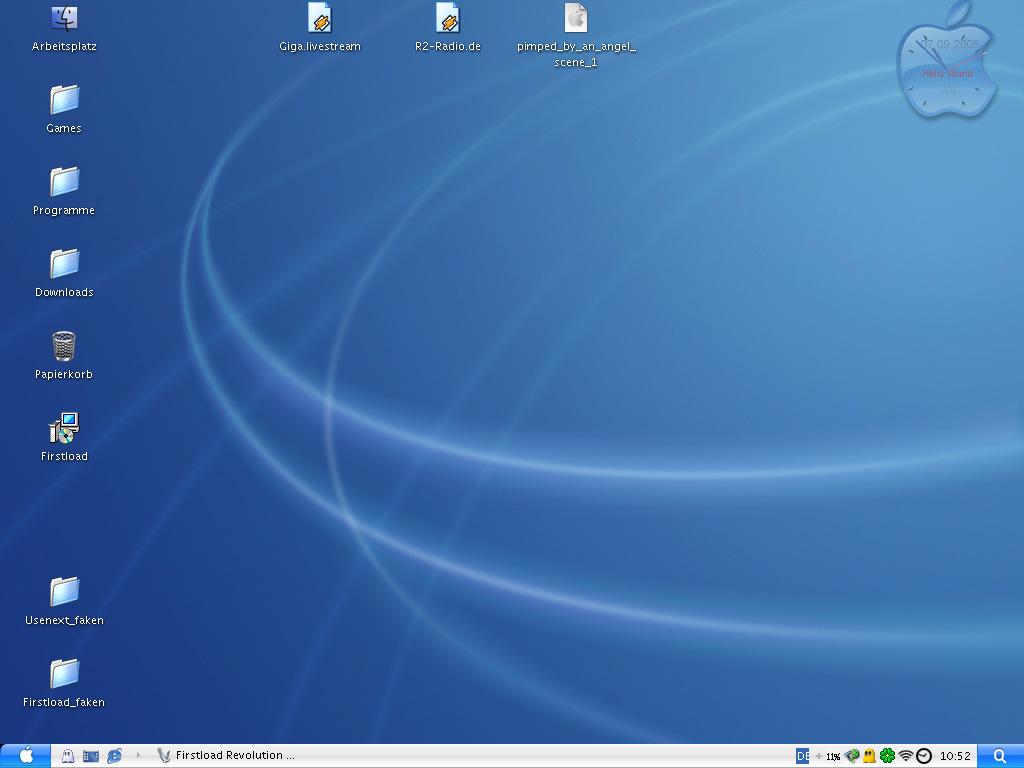The width and height of the screenshot is (1024, 768).
Task: Select the pimped_by_an_angel_scene_1 file
Action: pyautogui.click(x=576, y=35)
